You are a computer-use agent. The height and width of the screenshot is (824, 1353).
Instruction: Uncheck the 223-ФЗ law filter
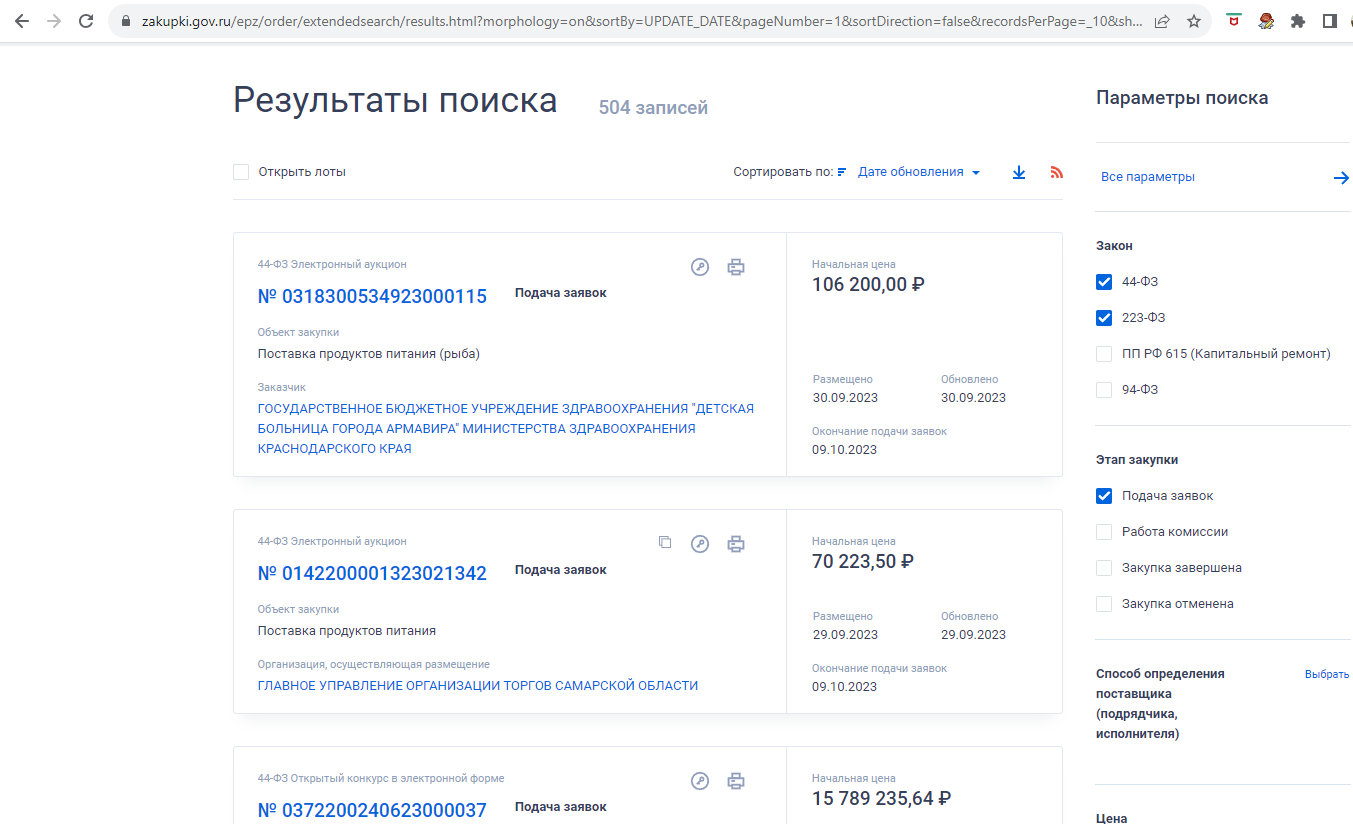coord(1104,318)
